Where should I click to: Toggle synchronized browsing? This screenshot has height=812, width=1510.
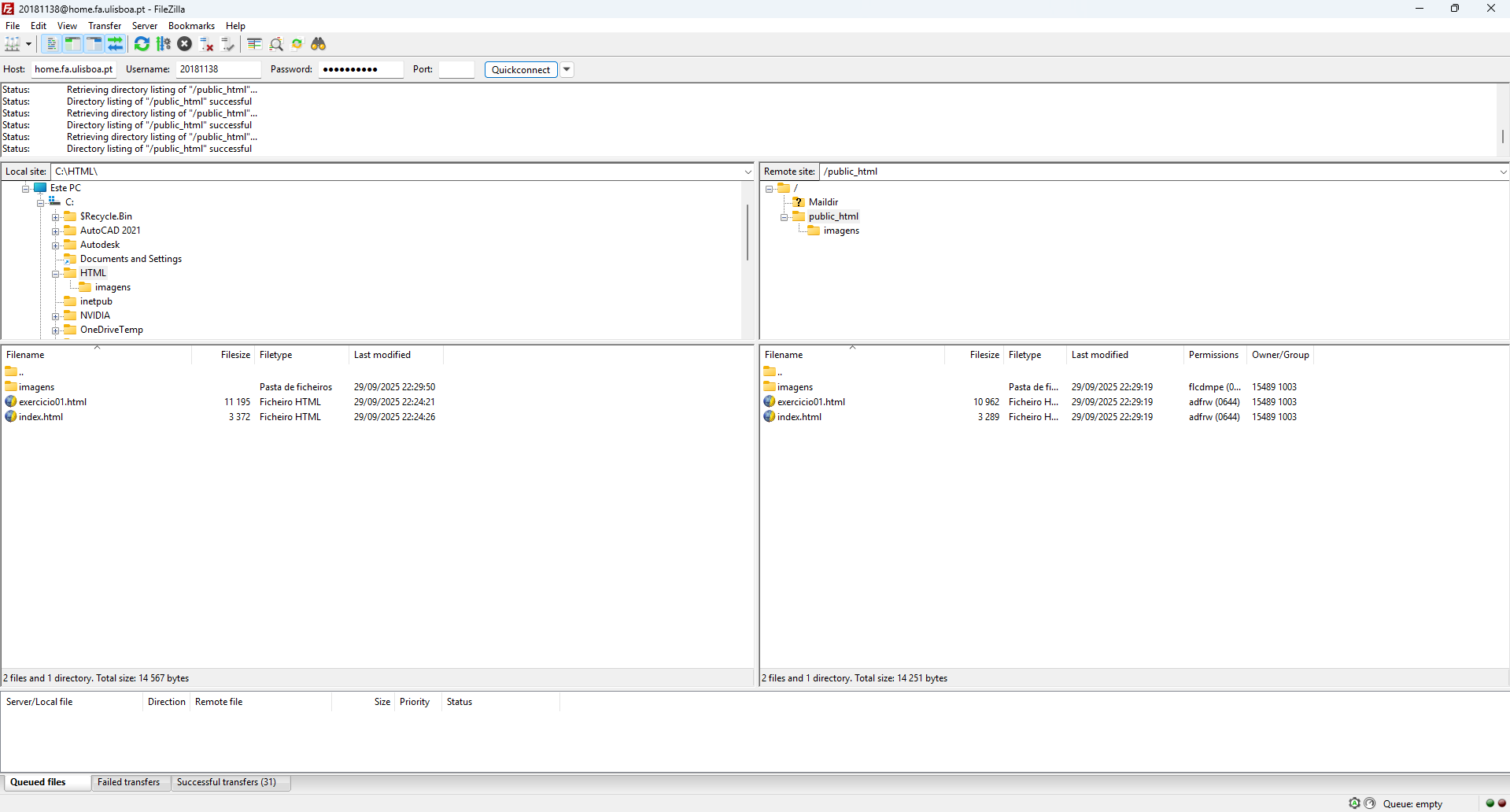(x=297, y=44)
